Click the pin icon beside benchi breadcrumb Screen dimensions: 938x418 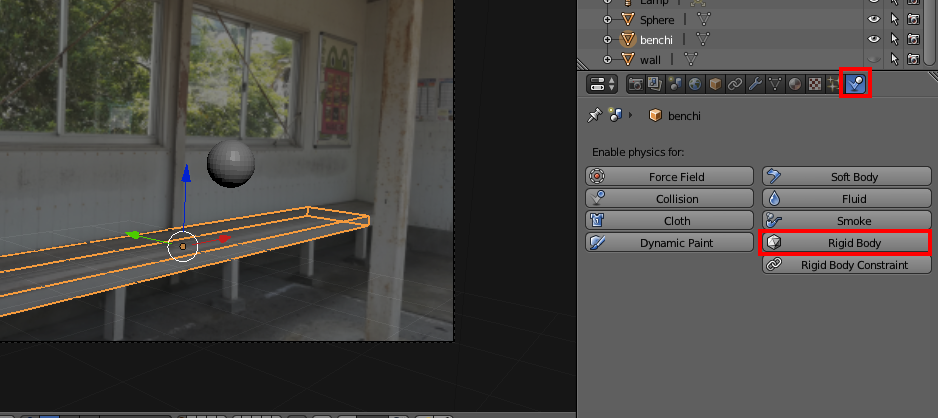tap(594, 115)
